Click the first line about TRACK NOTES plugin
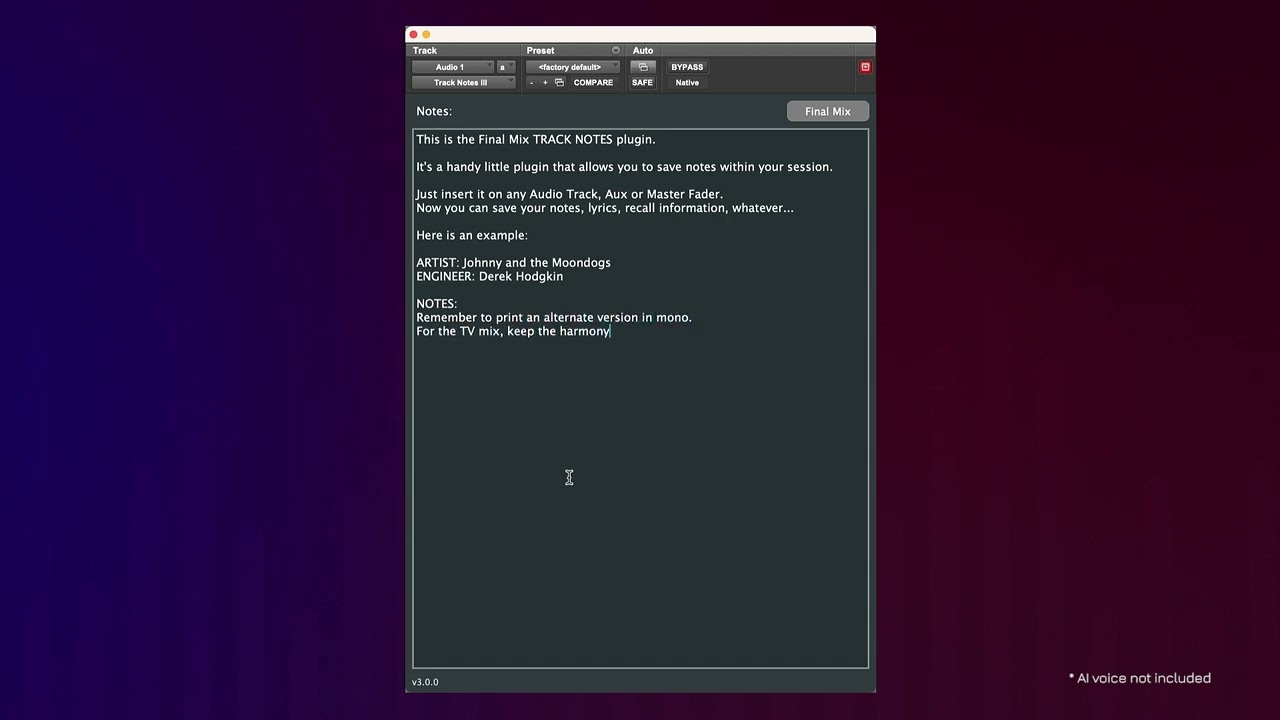 click(536, 140)
